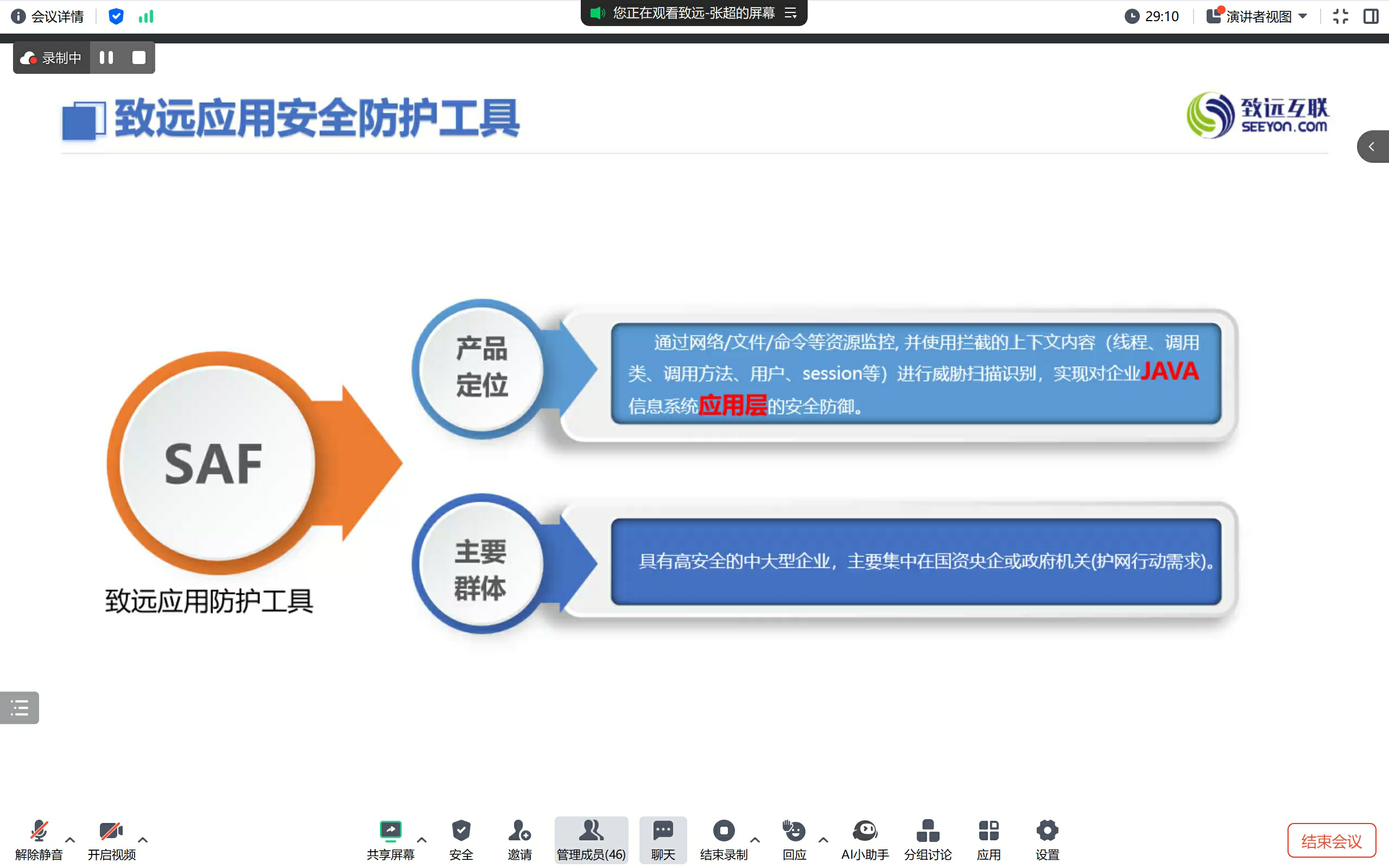Open breakout rooms (分组讨论)

(928, 839)
